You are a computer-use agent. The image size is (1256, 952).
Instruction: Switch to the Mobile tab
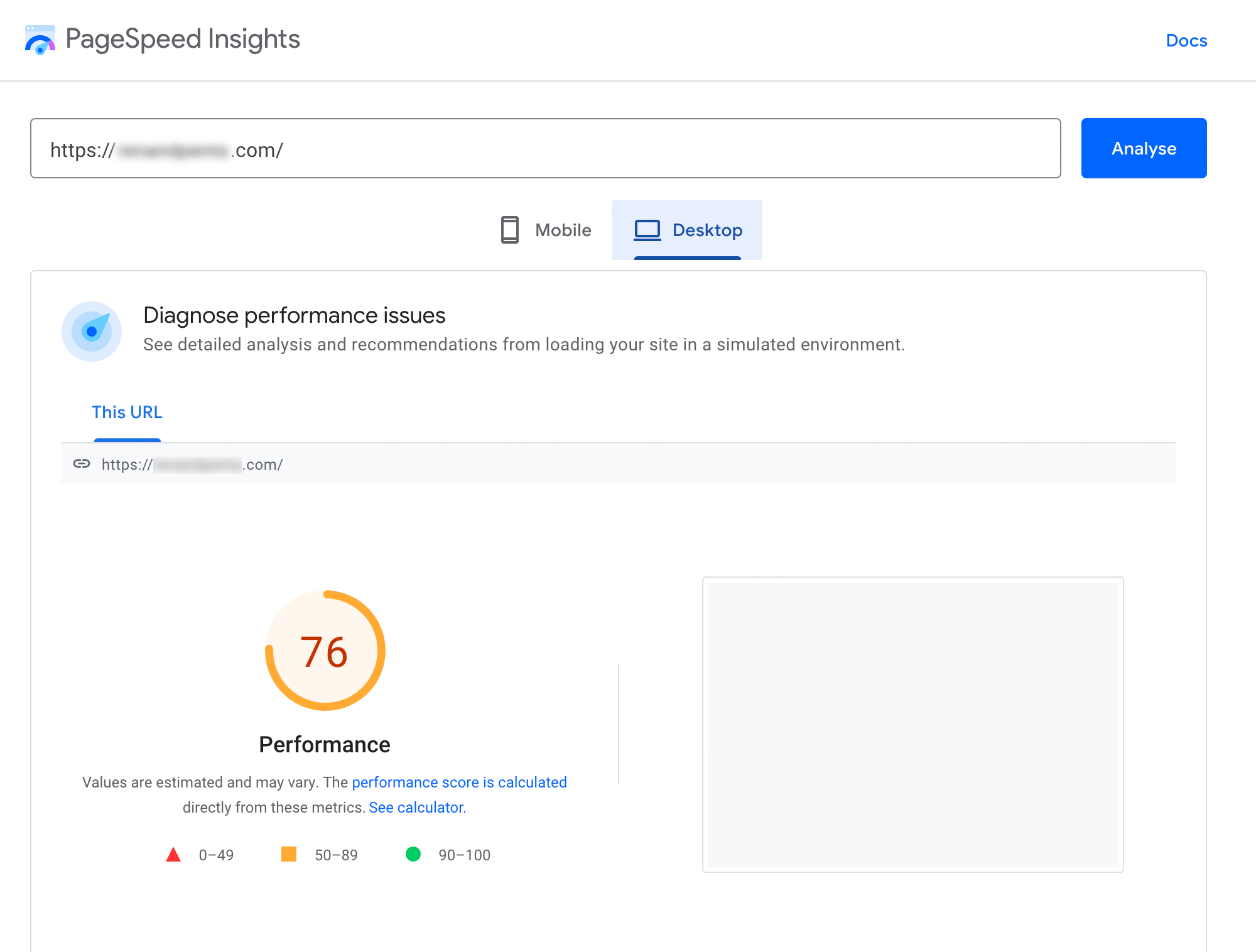pyautogui.click(x=546, y=230)
